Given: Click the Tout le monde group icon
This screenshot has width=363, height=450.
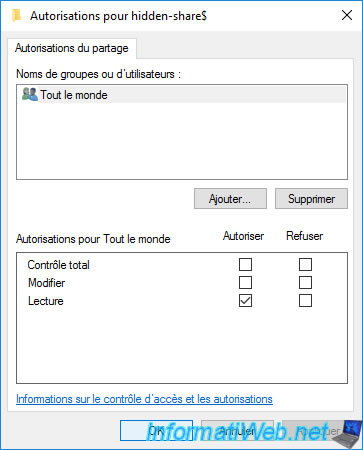Looking at the screenshot, I should pos(30,94).
